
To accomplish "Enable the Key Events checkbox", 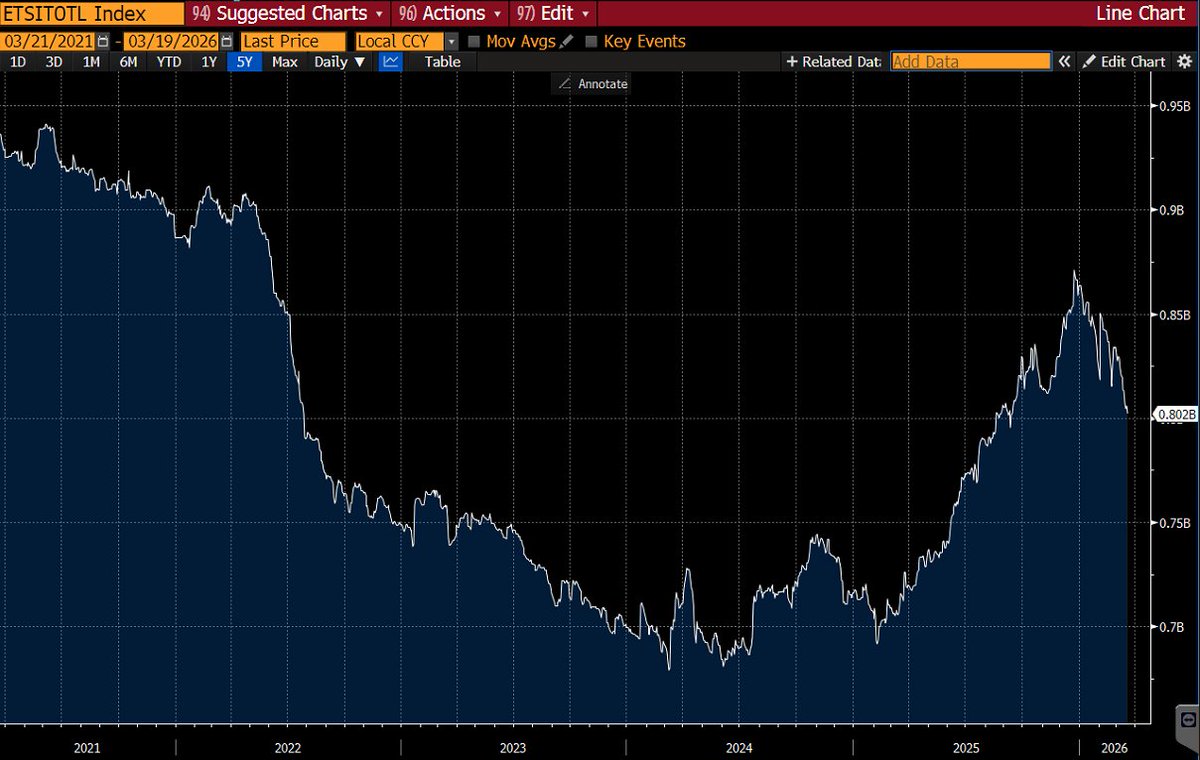I will click(x=591, y=42).
